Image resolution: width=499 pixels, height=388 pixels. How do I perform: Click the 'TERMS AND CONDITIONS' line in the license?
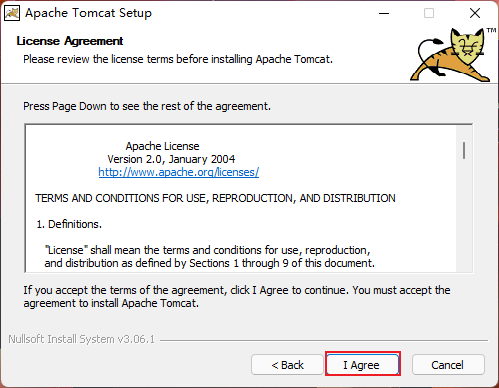(215, 198)
